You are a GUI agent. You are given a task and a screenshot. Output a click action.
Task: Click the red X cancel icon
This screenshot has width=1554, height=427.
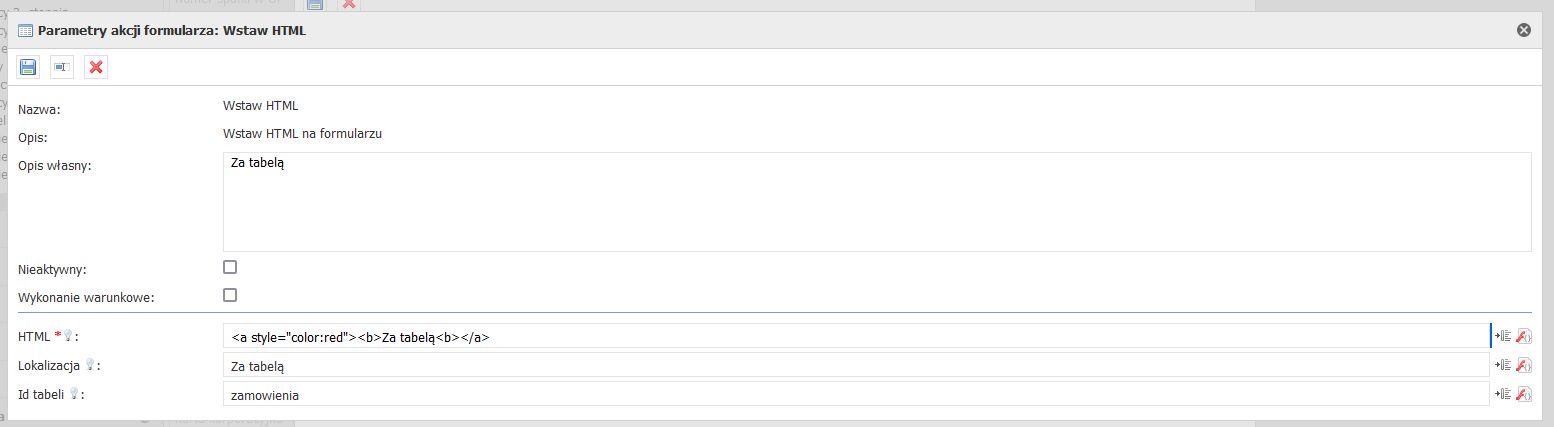(96, 67)
